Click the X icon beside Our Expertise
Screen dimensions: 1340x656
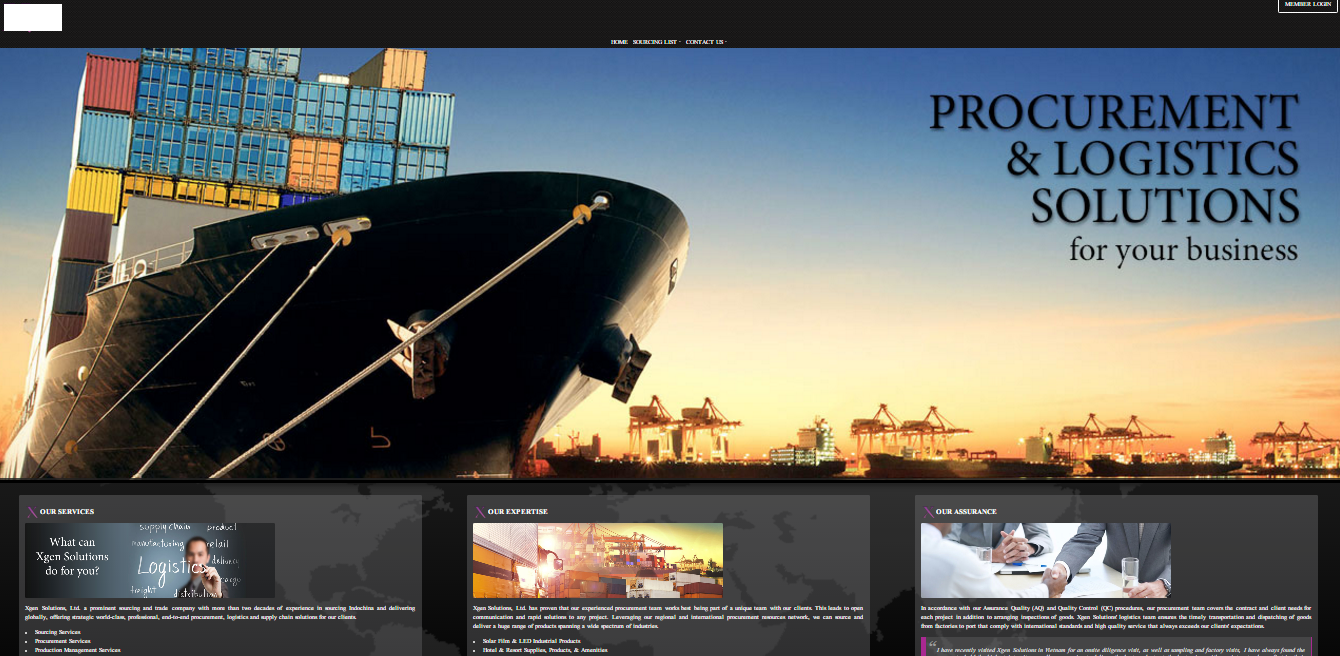[480, 512]
